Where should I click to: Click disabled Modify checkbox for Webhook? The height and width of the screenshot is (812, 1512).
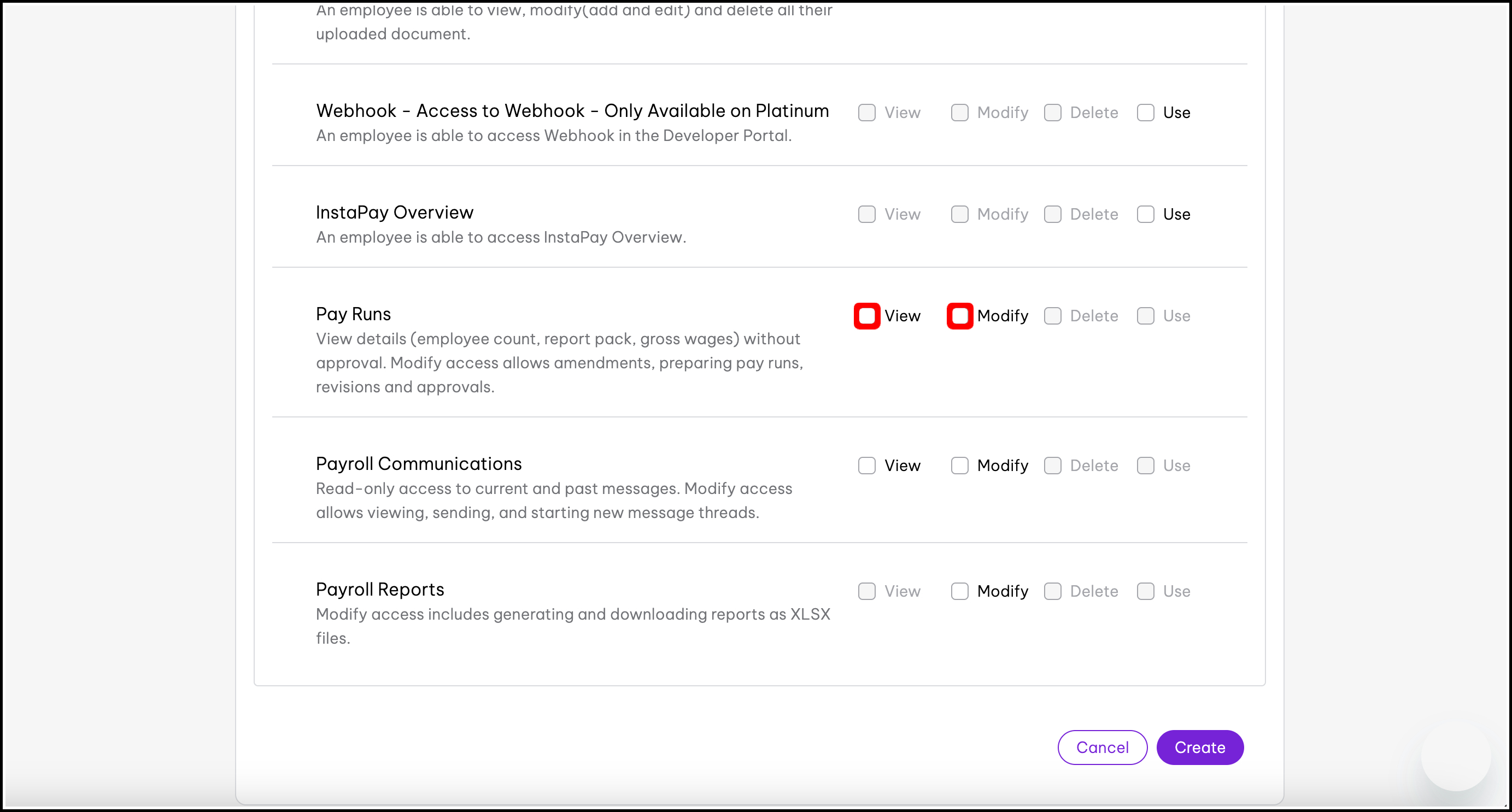(959, 113)
